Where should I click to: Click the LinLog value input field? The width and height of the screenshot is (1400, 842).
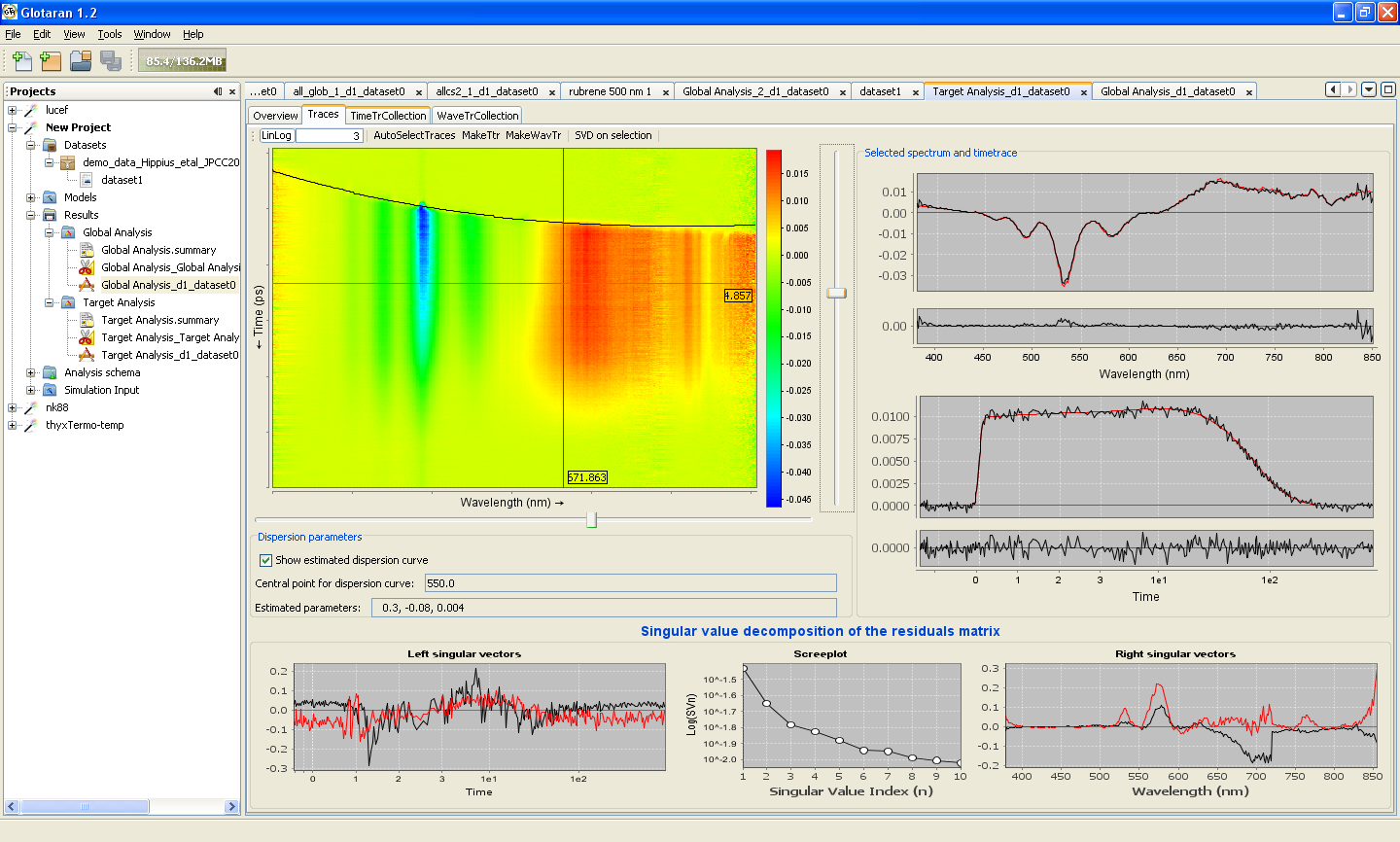(x=329, y=135)
